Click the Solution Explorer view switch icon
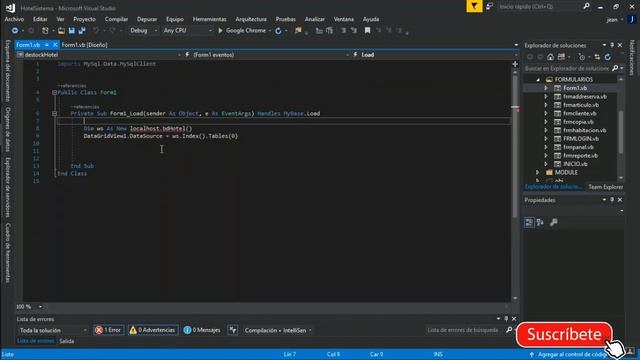The width and height of the screenshot is (640, 360). click(x=562, y=57)
